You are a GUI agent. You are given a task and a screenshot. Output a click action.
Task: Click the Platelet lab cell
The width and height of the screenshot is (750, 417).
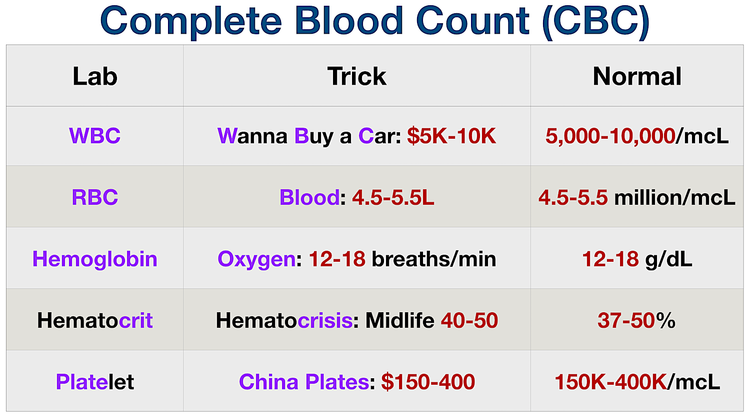pos(95,382)
